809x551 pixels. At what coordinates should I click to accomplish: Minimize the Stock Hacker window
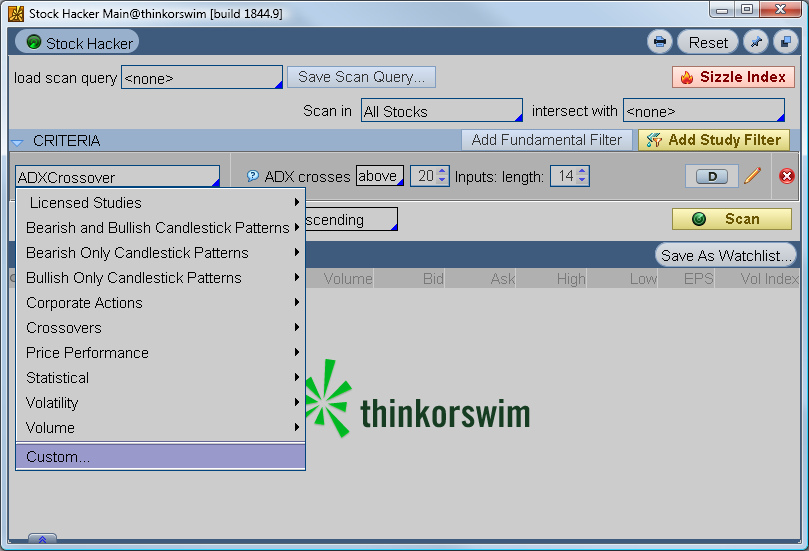(x=722, y=10)
